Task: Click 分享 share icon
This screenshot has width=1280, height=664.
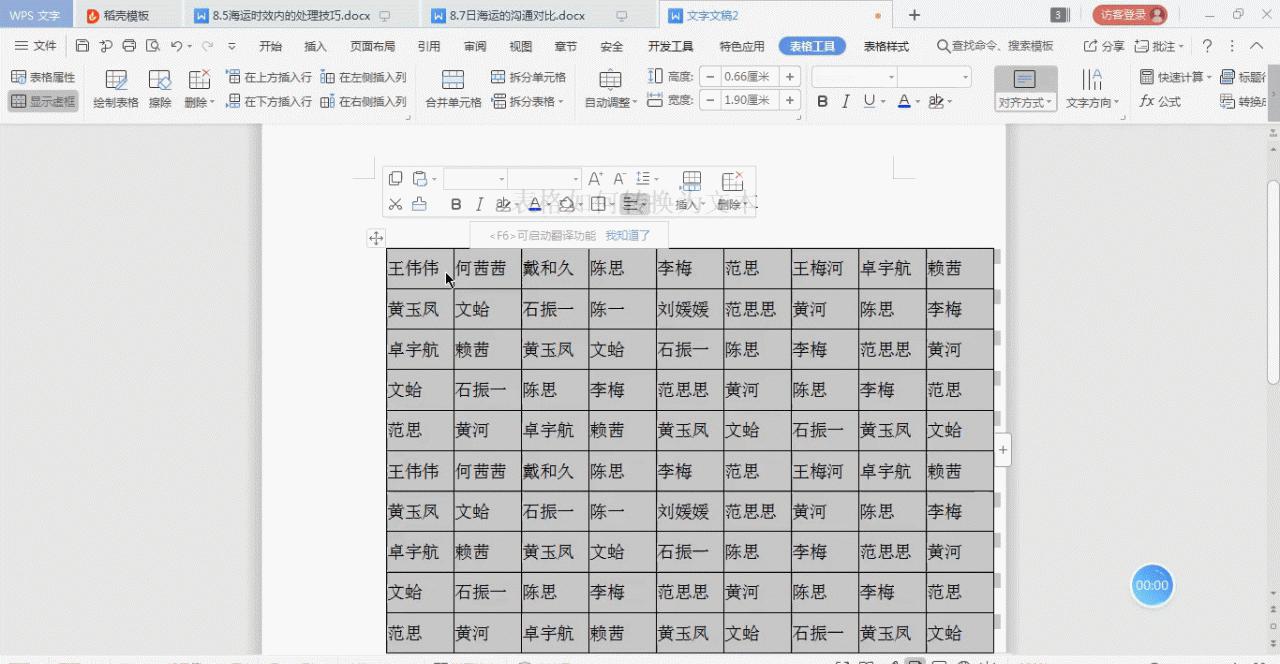Action: [1104, 46]
